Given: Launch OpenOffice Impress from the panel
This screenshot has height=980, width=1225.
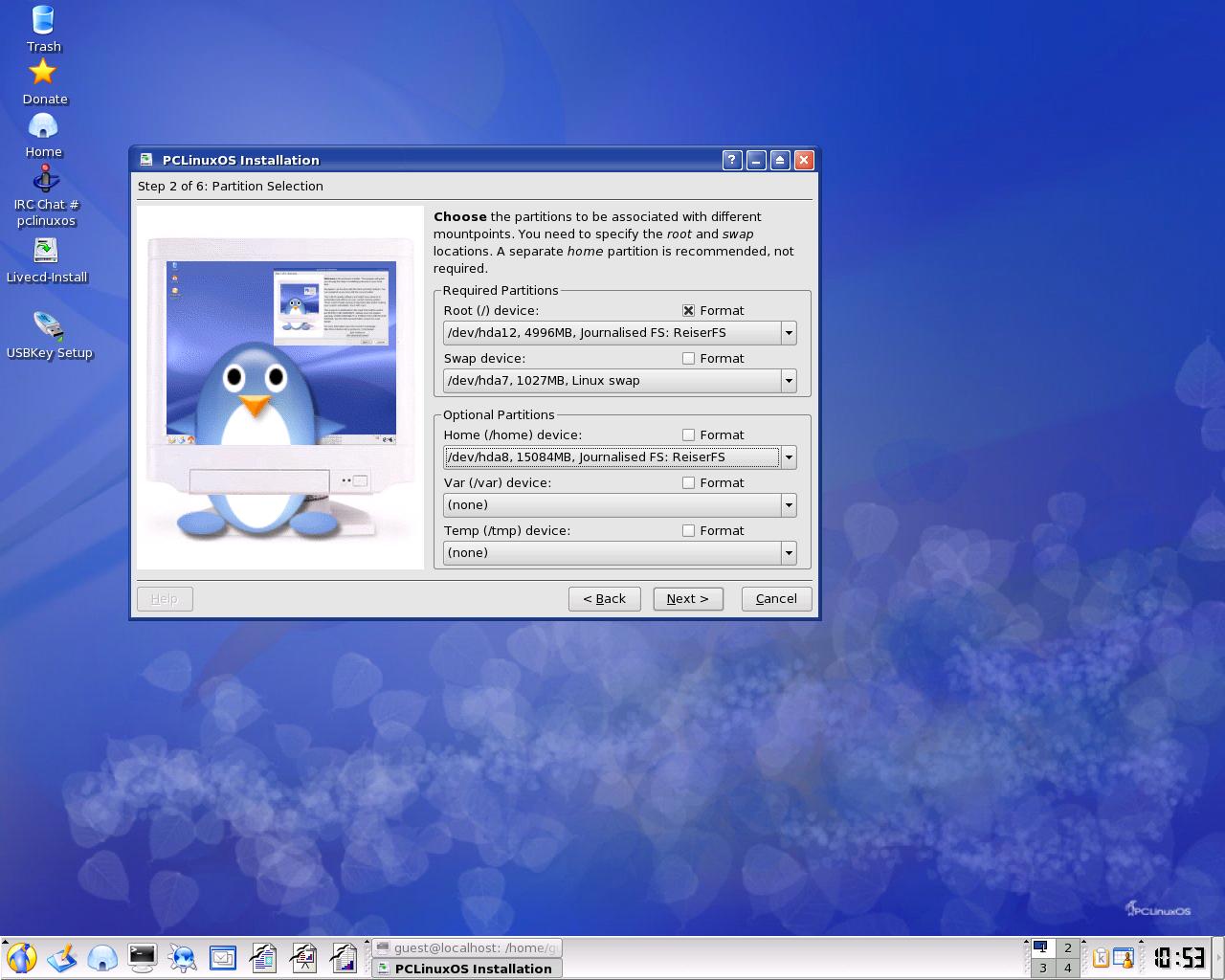Looking at the screenshot, I should coord(303,957).
